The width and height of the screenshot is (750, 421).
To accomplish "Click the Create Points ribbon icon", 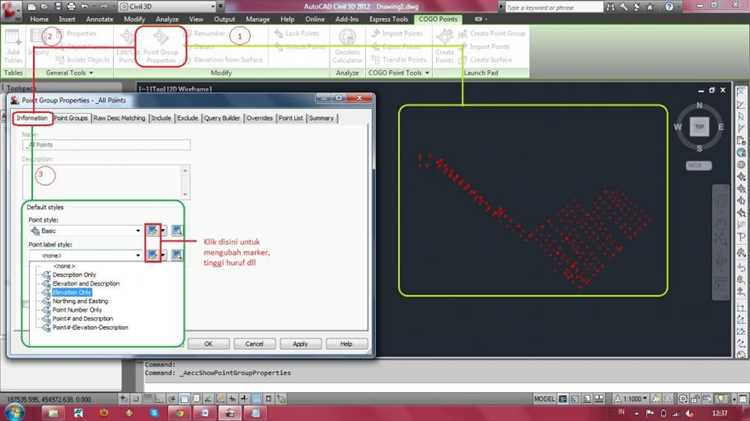I will click(445, 46).
